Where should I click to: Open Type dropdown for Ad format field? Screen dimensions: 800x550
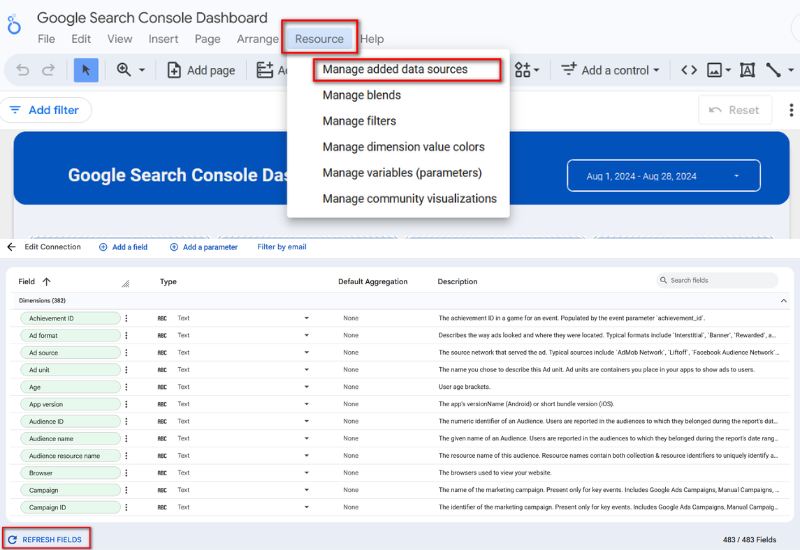point(306,336)
